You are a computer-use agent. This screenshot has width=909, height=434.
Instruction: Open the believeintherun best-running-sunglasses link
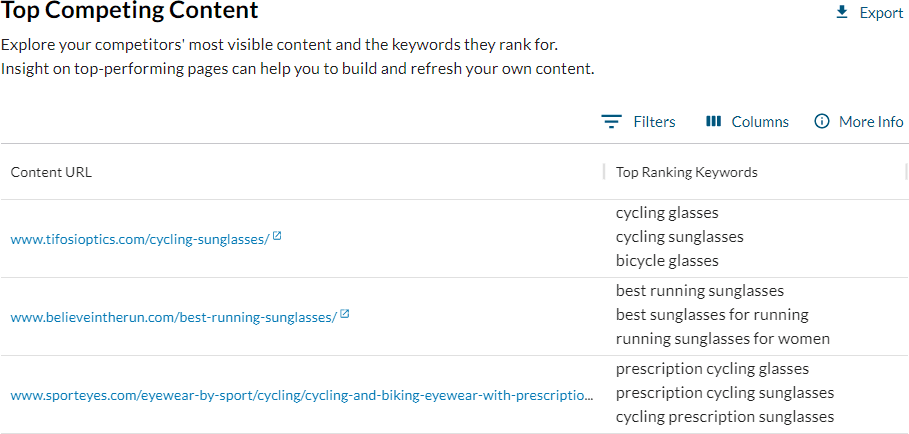(x=173, y=316)
